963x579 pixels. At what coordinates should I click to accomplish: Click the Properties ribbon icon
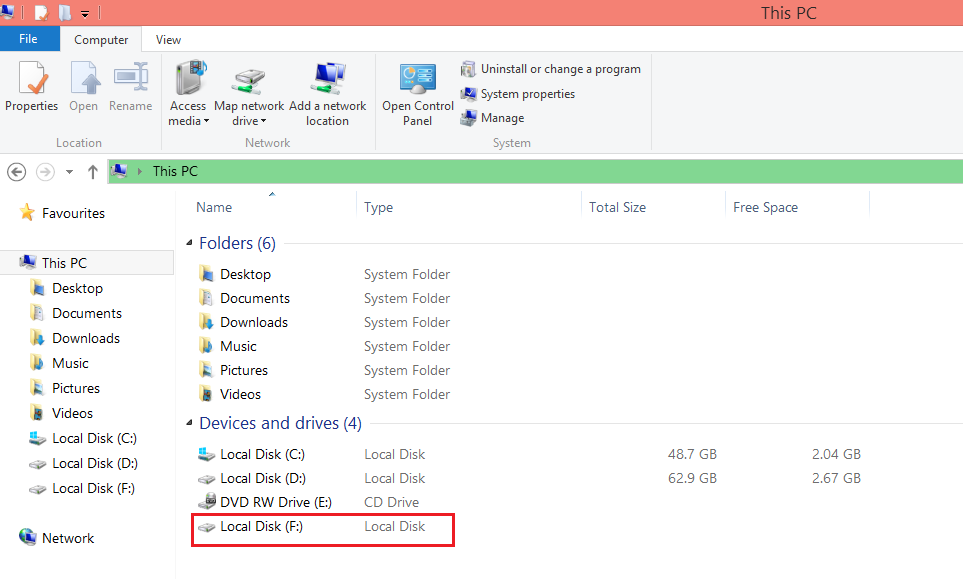(x=32, y=78)
